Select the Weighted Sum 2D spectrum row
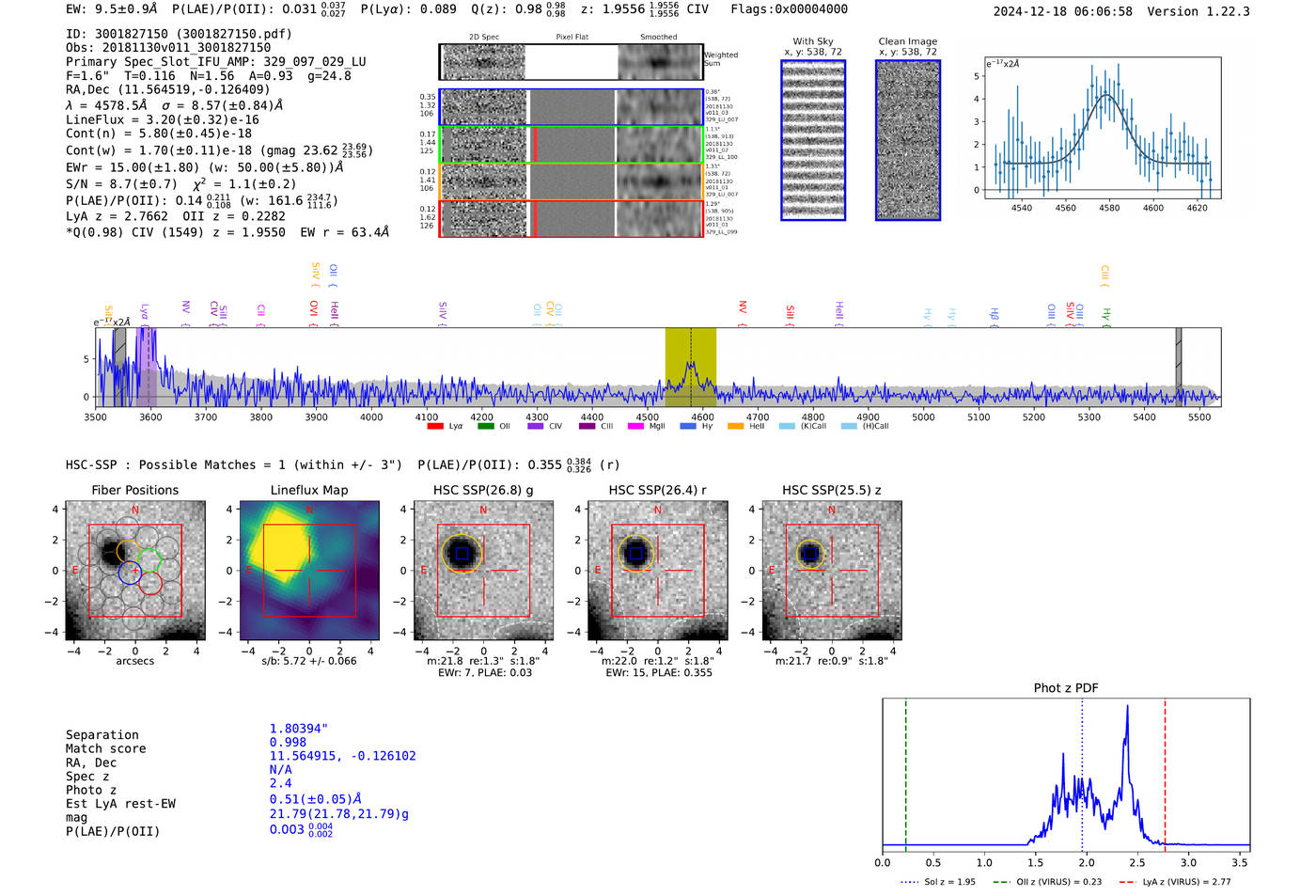This screenshot has height=896, width=1316. point(571,62)
